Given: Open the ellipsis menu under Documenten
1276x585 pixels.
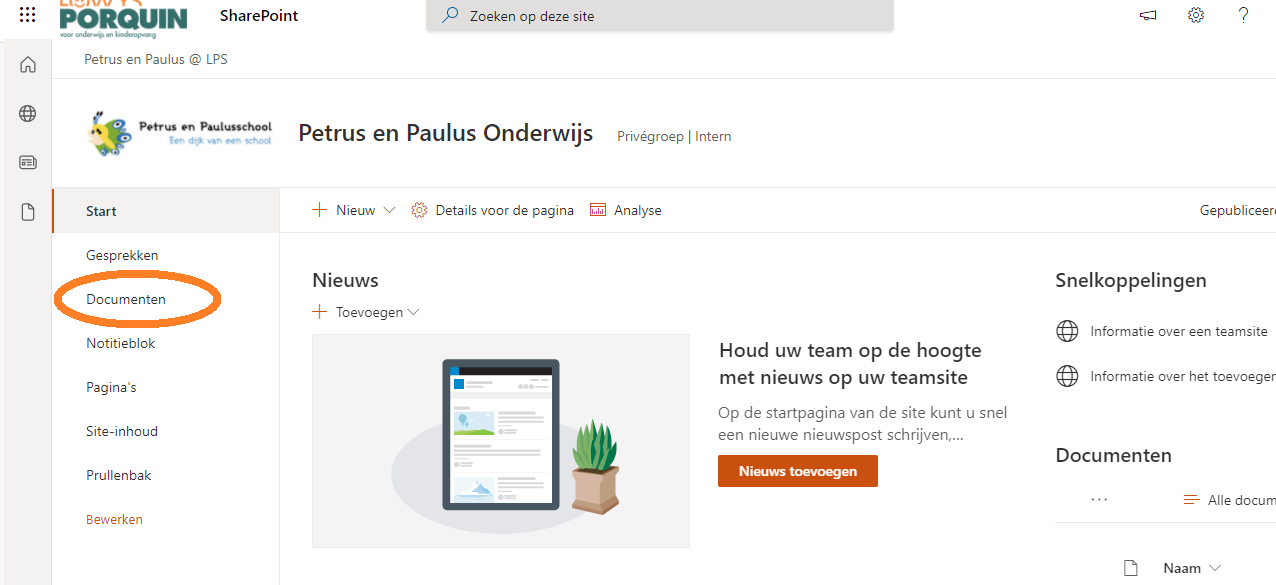Looking at the screenshot, I should pyautogui.click(x=1100, y=499).
